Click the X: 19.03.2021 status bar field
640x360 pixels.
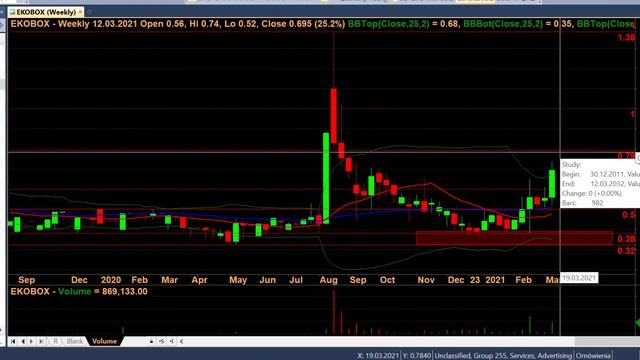[378, 356]
